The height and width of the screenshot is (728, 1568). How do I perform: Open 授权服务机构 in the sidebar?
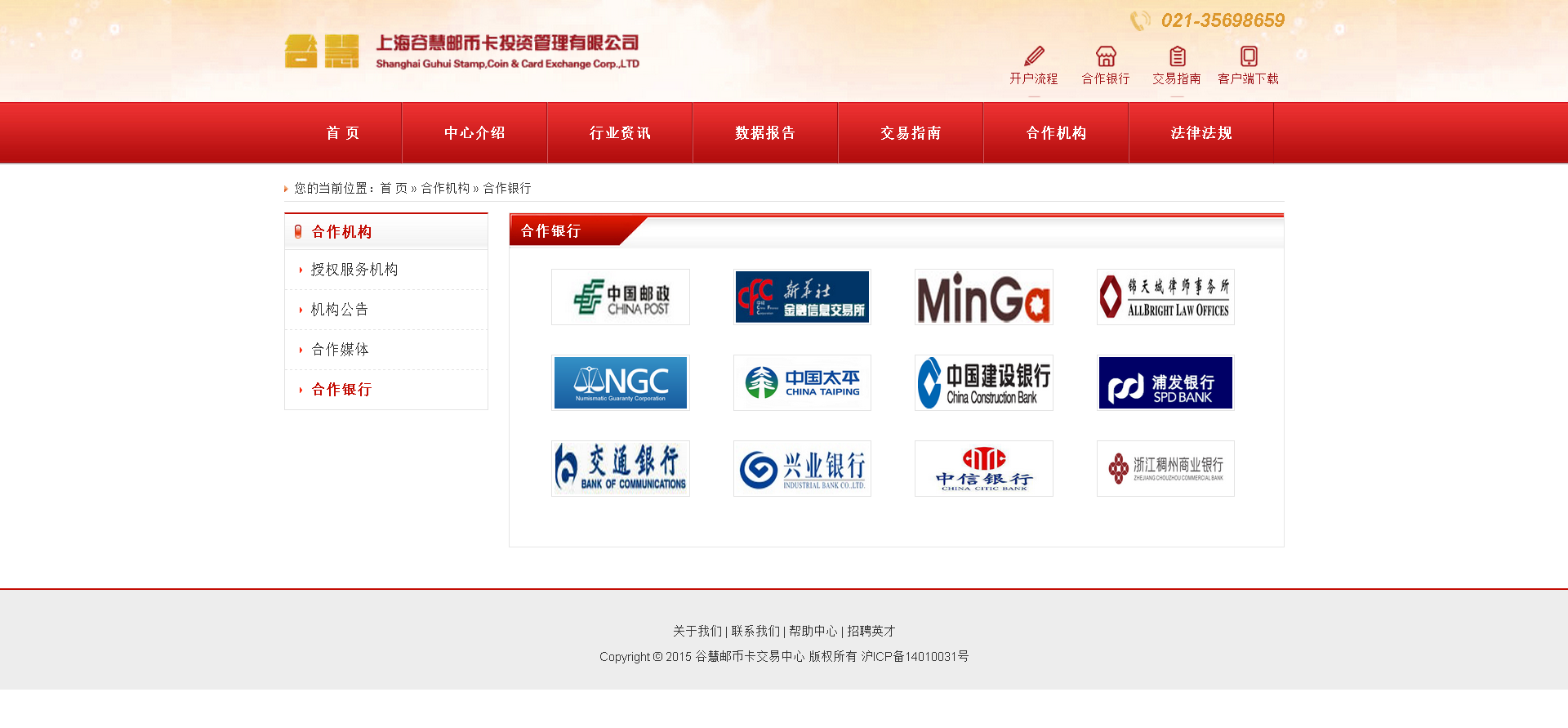(x=354, y=270)
